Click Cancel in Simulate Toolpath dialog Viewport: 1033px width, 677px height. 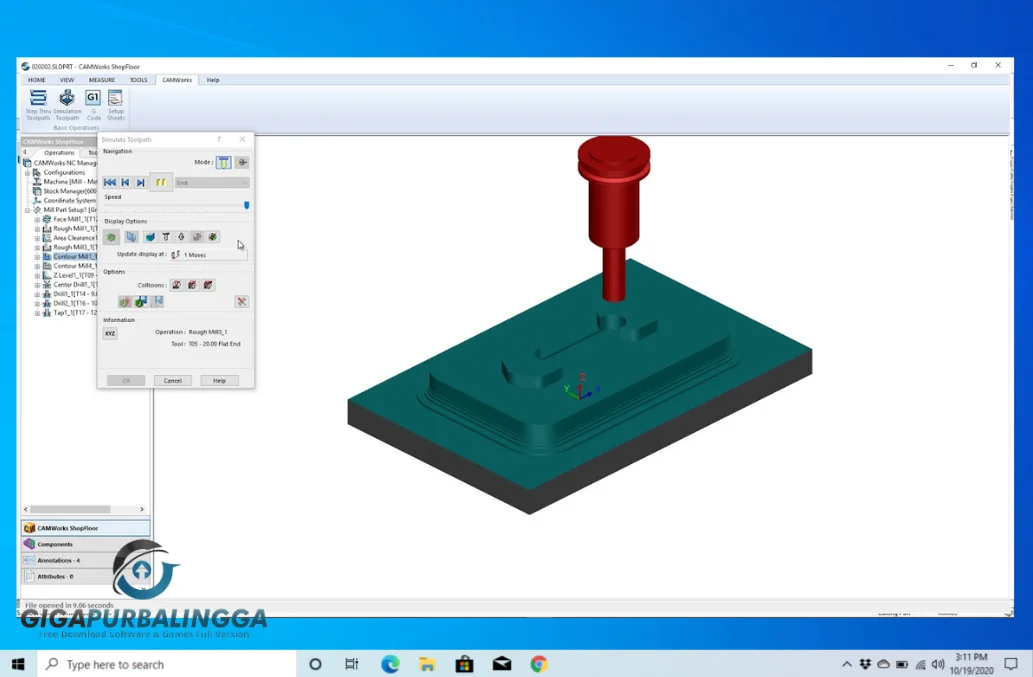[x=173, y=380]
